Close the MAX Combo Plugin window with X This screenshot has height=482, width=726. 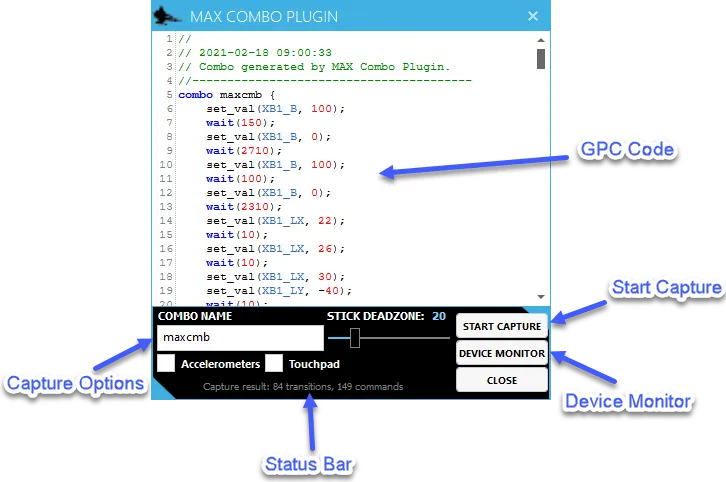533,16
